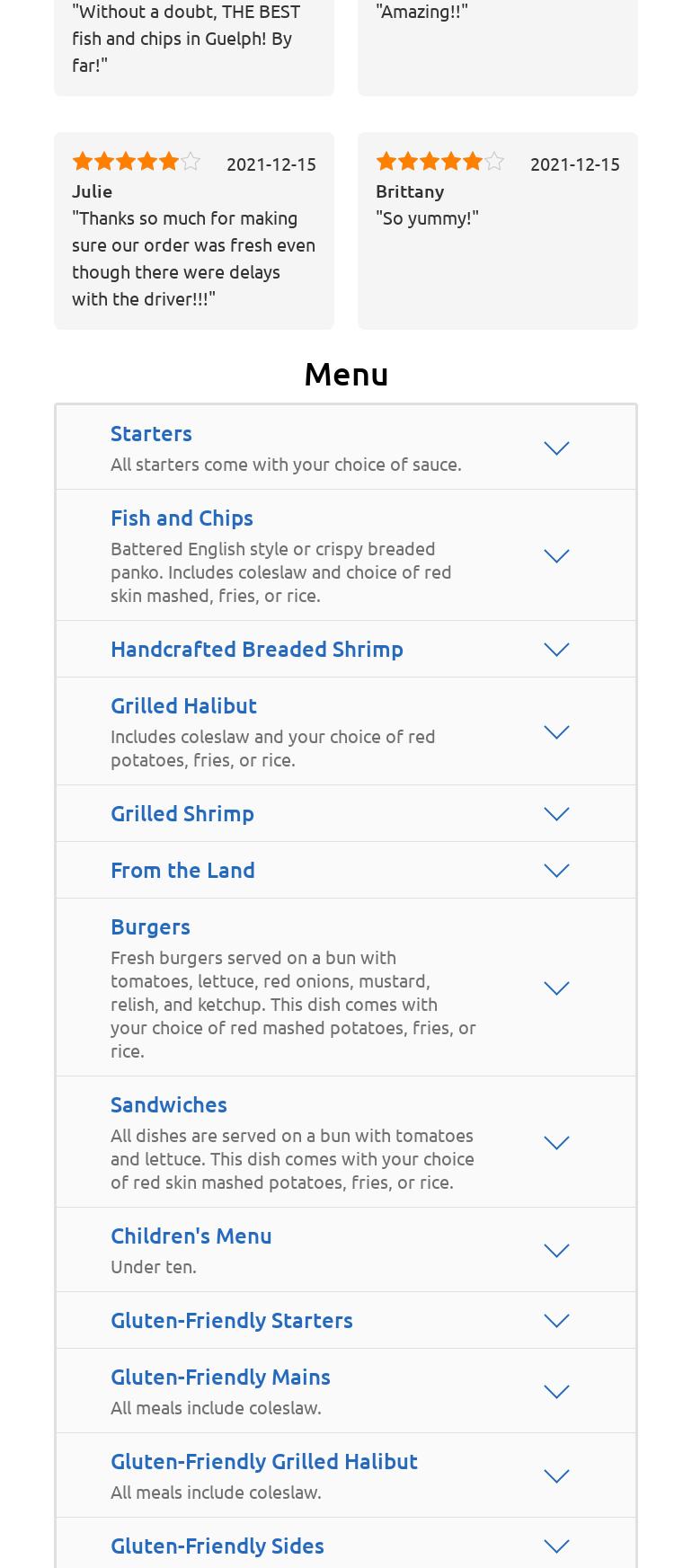
Task: Click the Fish and Chips heading
Action: coord(182,518)
